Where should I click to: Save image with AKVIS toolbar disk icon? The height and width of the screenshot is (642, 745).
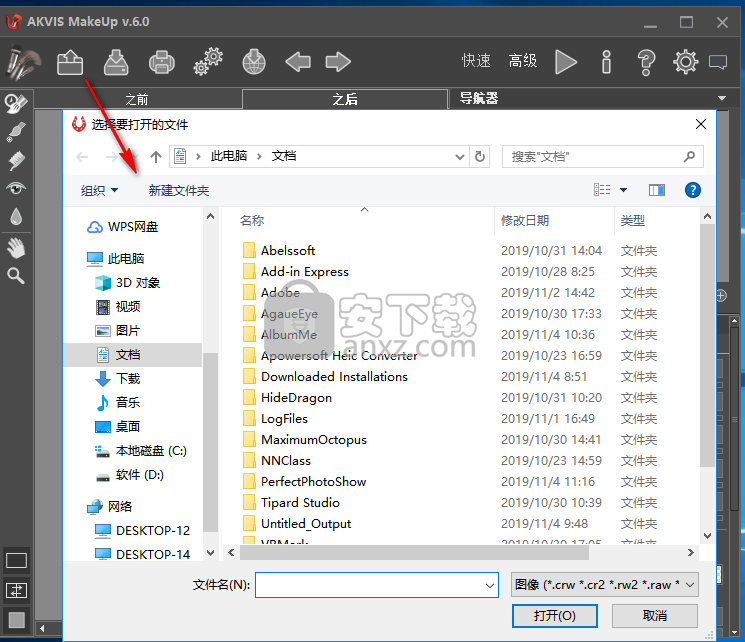pos(116,62)
